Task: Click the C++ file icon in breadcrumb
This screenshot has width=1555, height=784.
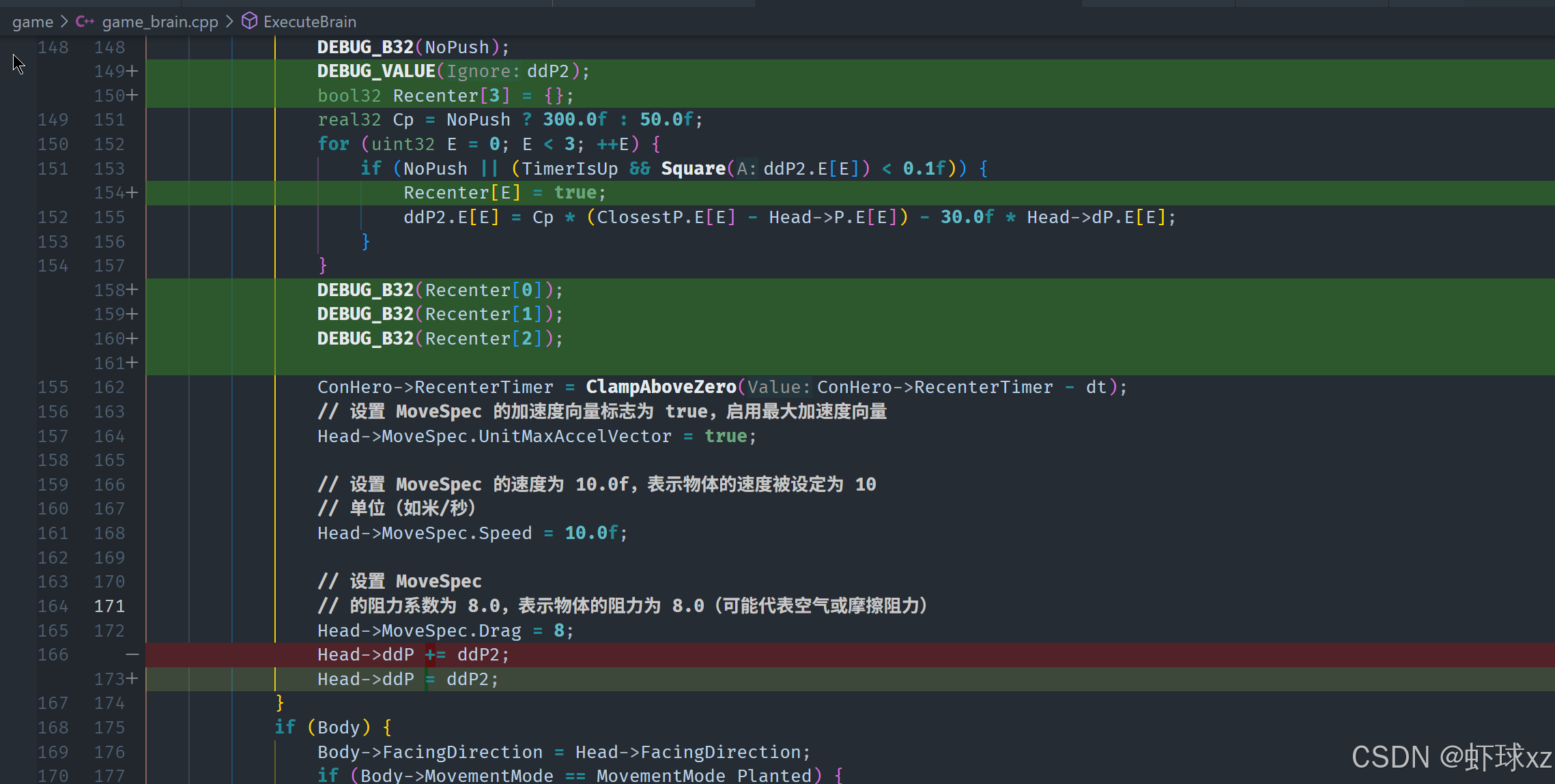Action: [85, 22]
